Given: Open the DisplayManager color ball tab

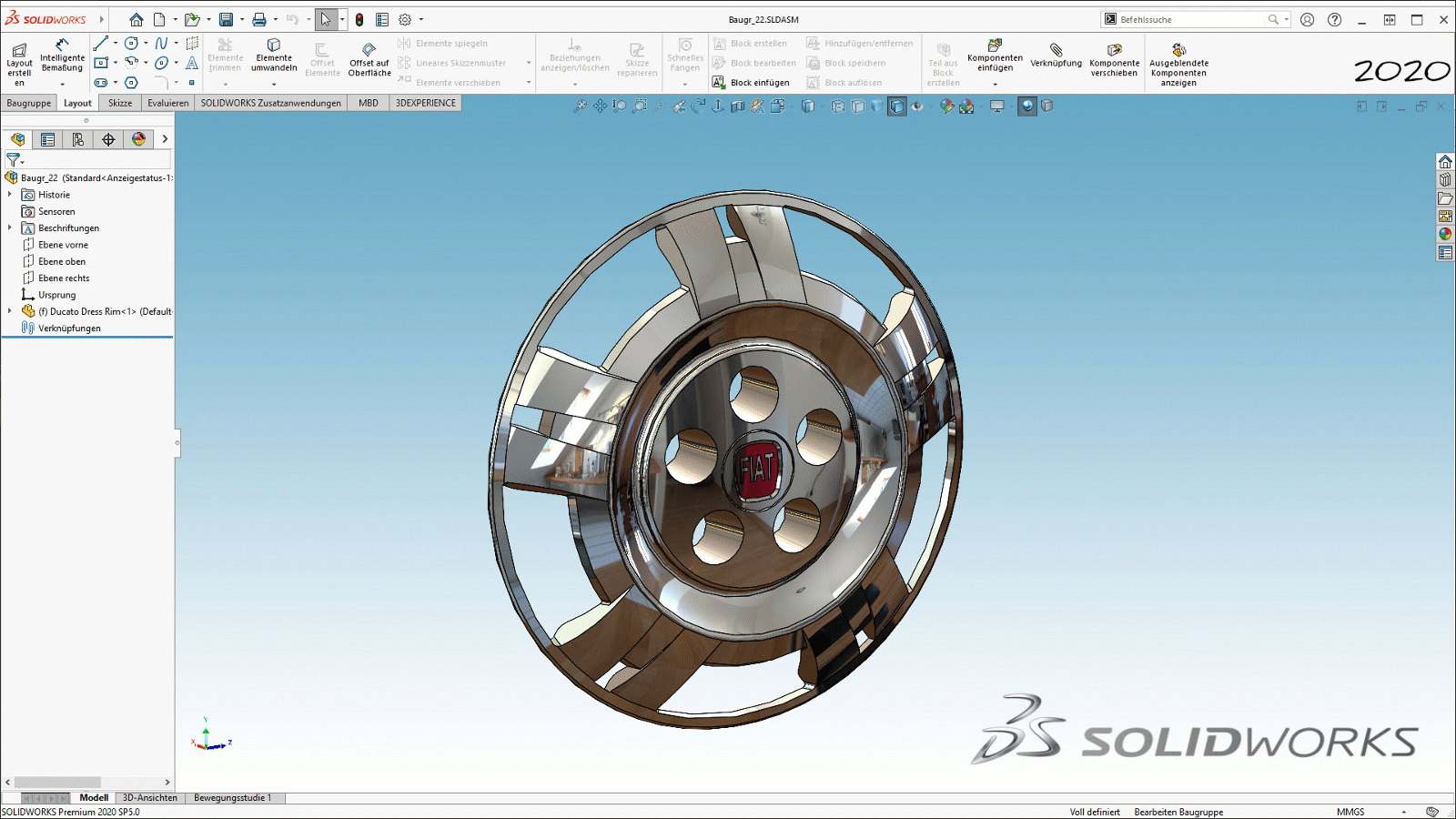Looking at the screenshot, I should coord(138,139).
